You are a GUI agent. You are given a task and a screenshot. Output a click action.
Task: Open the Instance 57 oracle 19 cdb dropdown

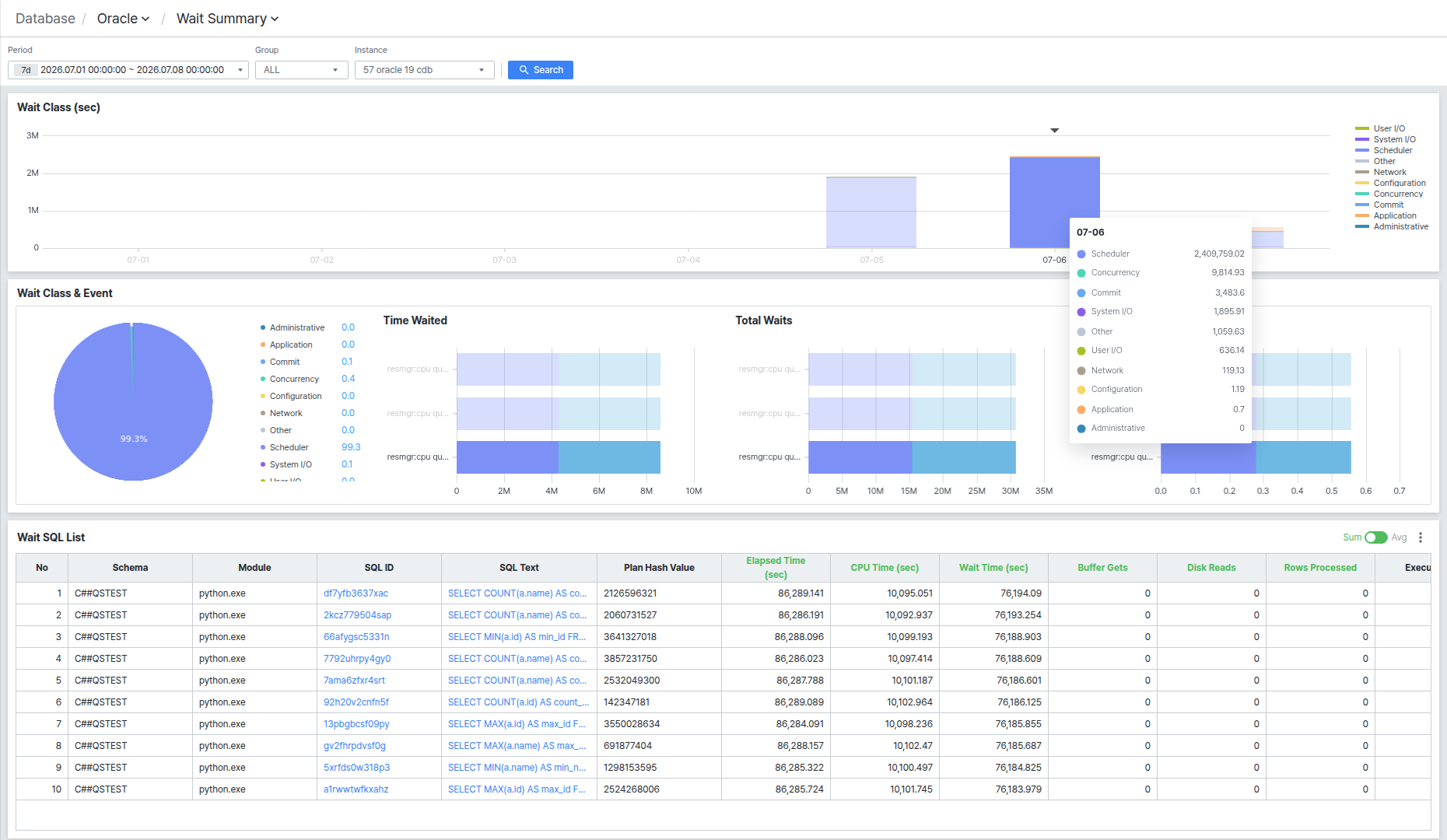point(425,70)
